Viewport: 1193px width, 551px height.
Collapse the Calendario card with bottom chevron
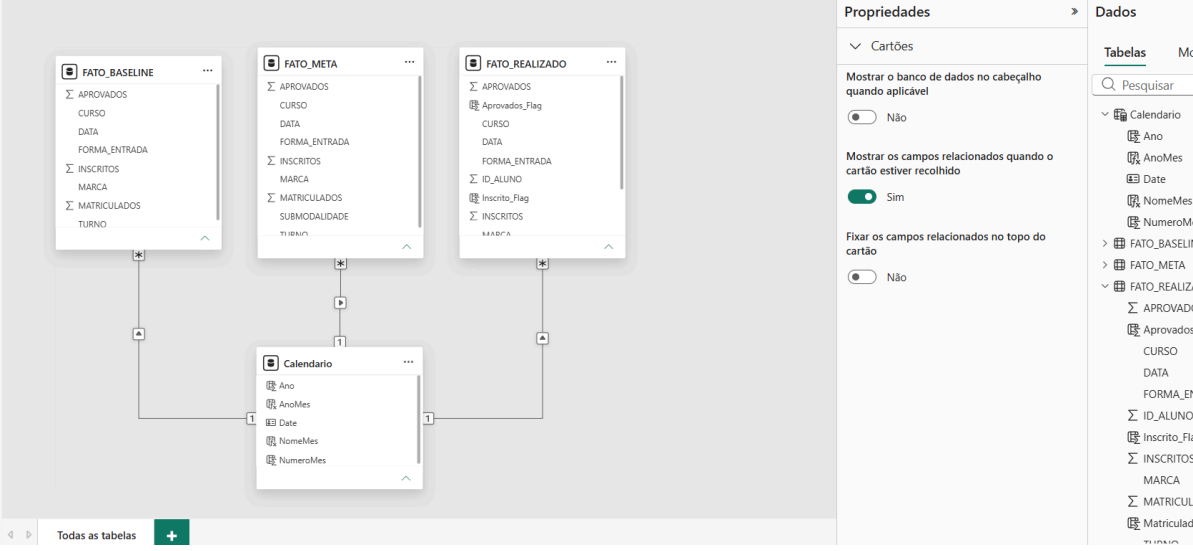[x=406, y=478]
